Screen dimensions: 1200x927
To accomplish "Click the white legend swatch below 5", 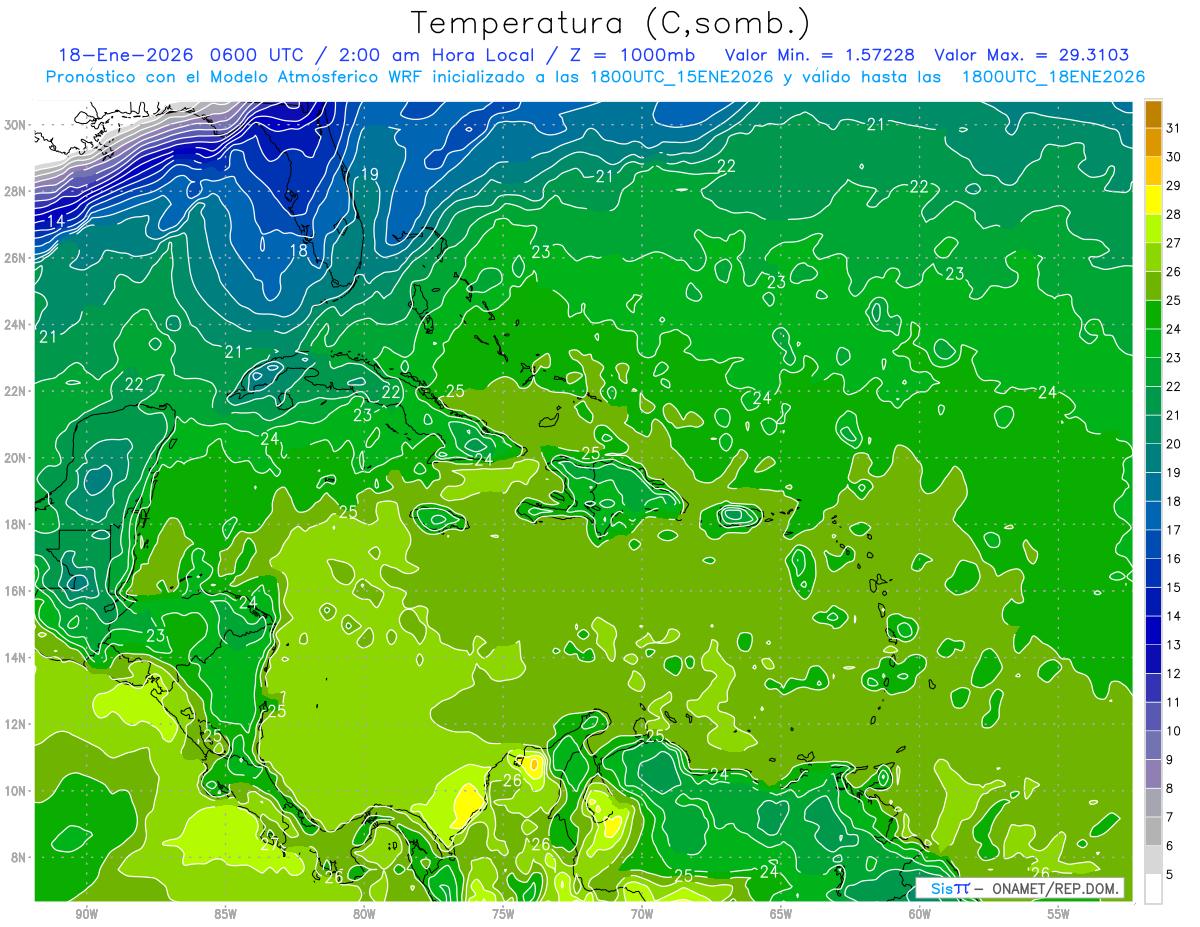I will point(1153,889).
